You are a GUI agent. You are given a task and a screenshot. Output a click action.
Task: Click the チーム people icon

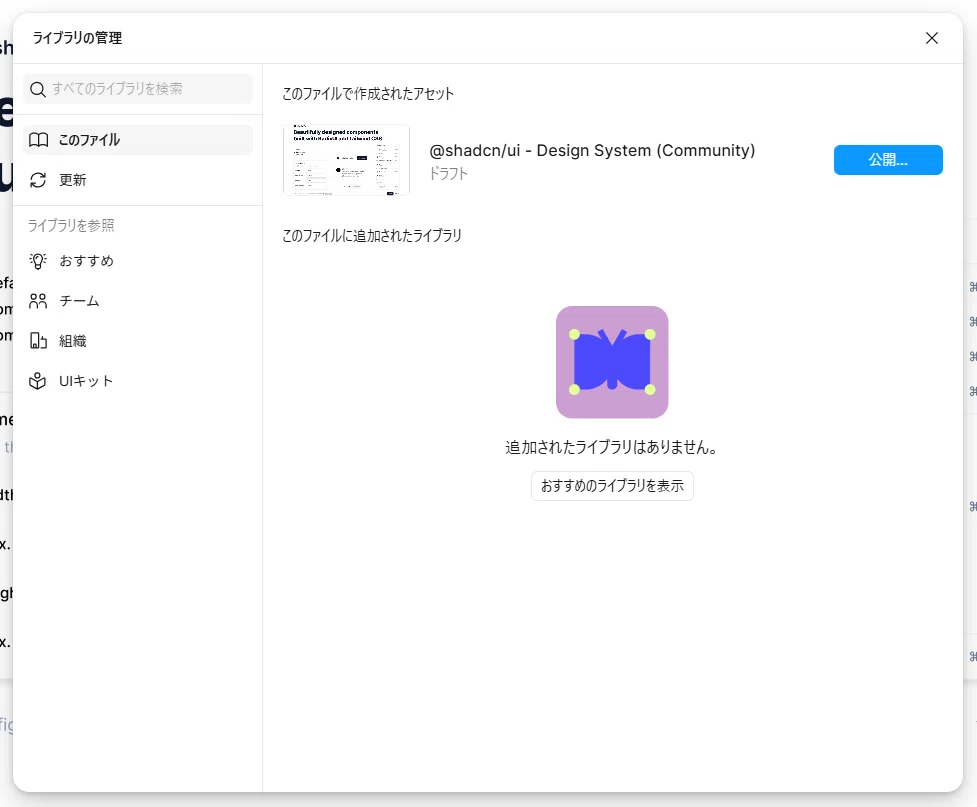[38, 301]
